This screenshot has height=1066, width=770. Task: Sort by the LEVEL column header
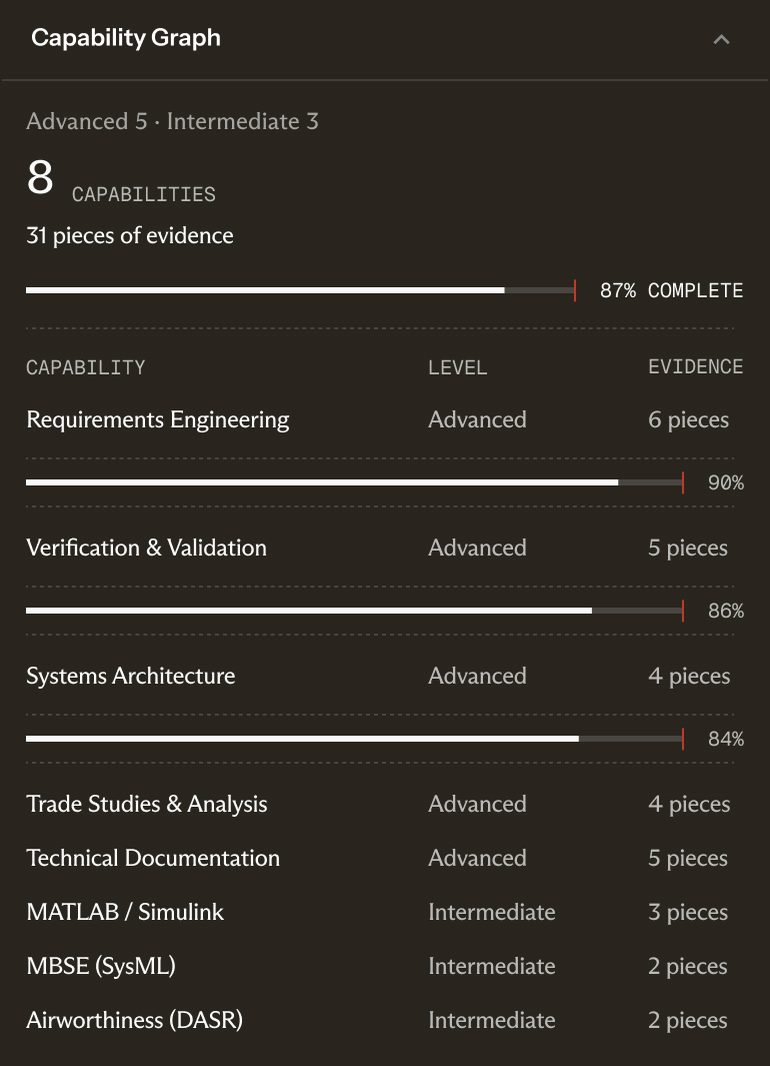pyautogui.click(x=457, y=368)
